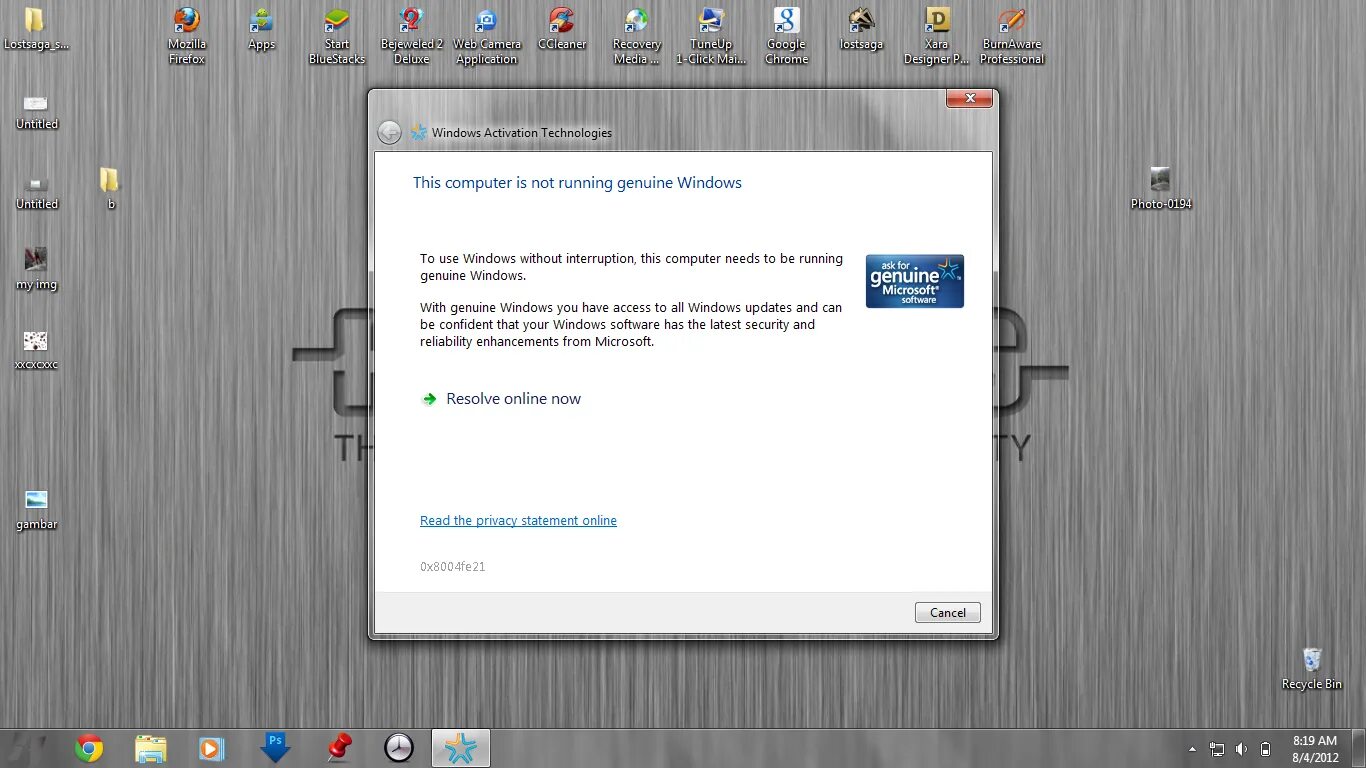Select the folder named b
Screen dimensions: 1366x768
point(110,189)
